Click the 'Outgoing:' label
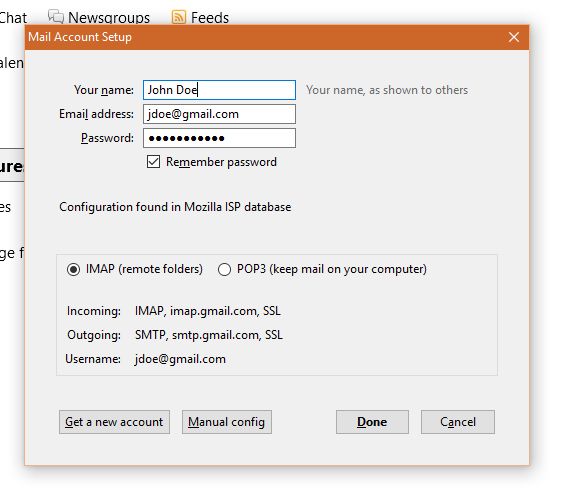 pos(94,335)
